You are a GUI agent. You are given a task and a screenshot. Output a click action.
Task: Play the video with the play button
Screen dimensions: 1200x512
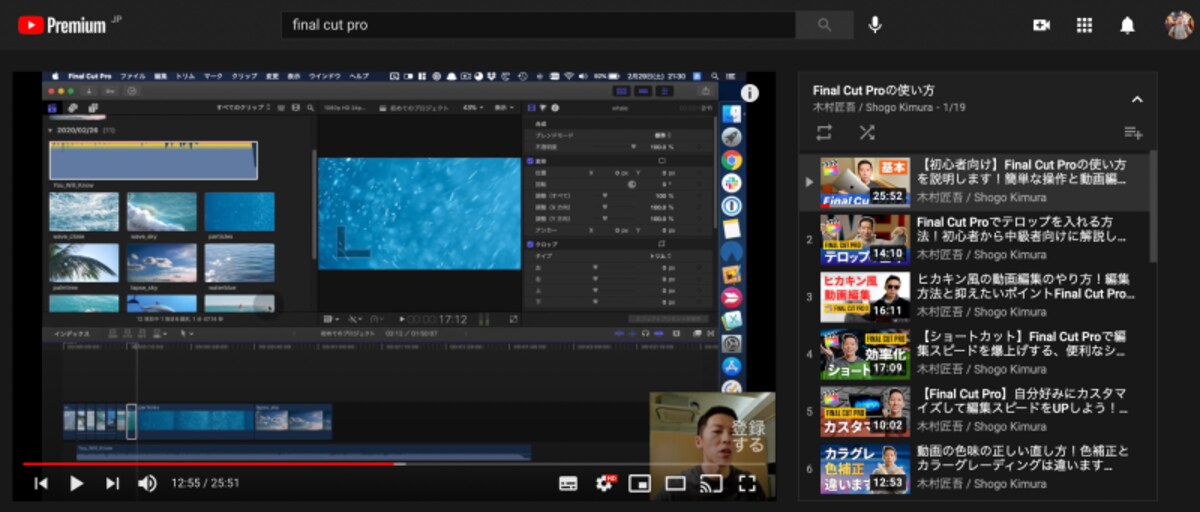tap(76, 484)
